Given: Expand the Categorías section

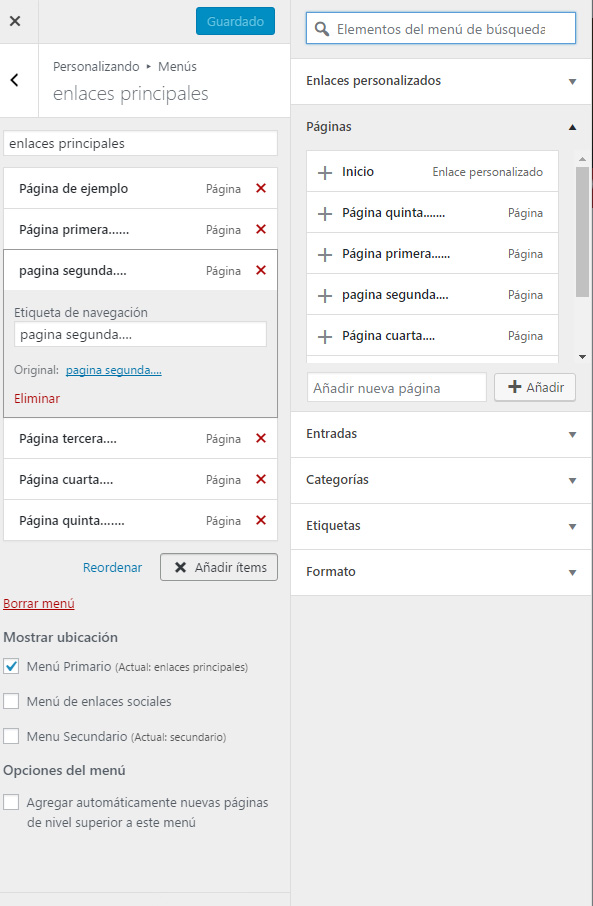Looking at the screenshot, I should tap(440, 480).
